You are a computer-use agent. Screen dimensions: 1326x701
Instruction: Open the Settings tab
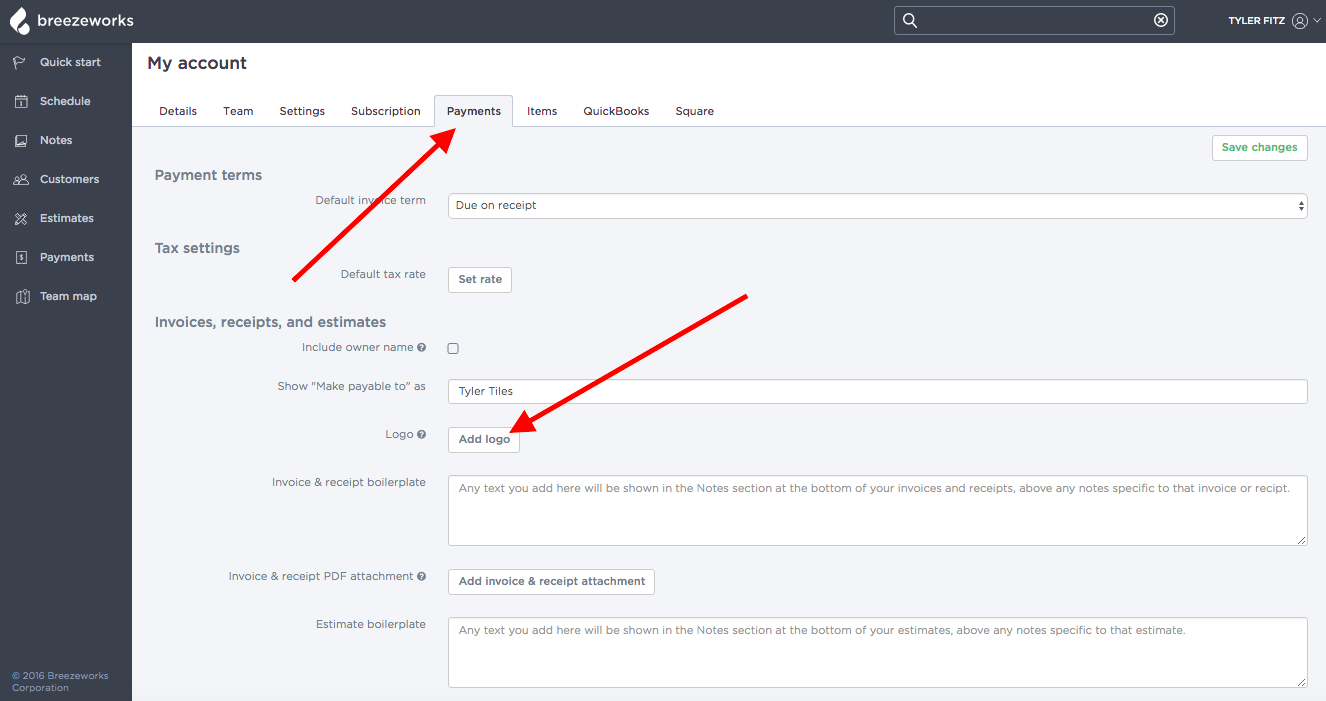[302, 111]
